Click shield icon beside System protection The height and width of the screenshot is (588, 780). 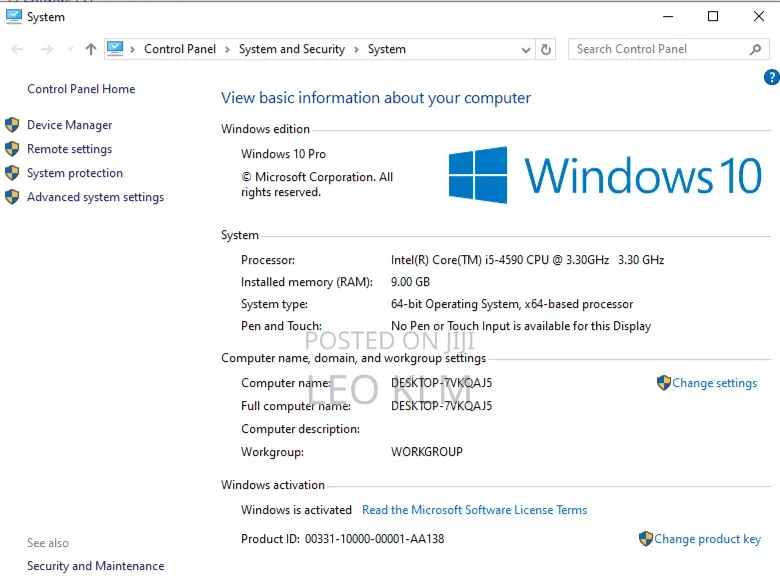pos(12,173)
